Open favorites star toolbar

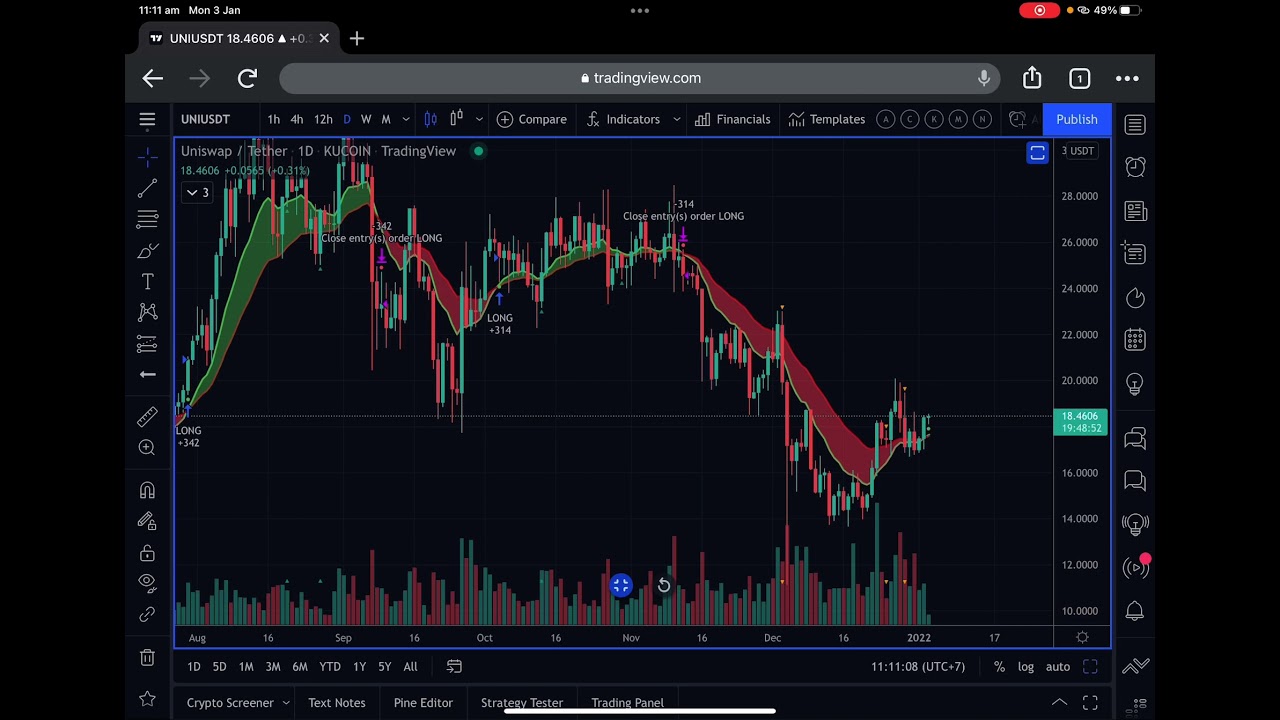coord(147,698)
